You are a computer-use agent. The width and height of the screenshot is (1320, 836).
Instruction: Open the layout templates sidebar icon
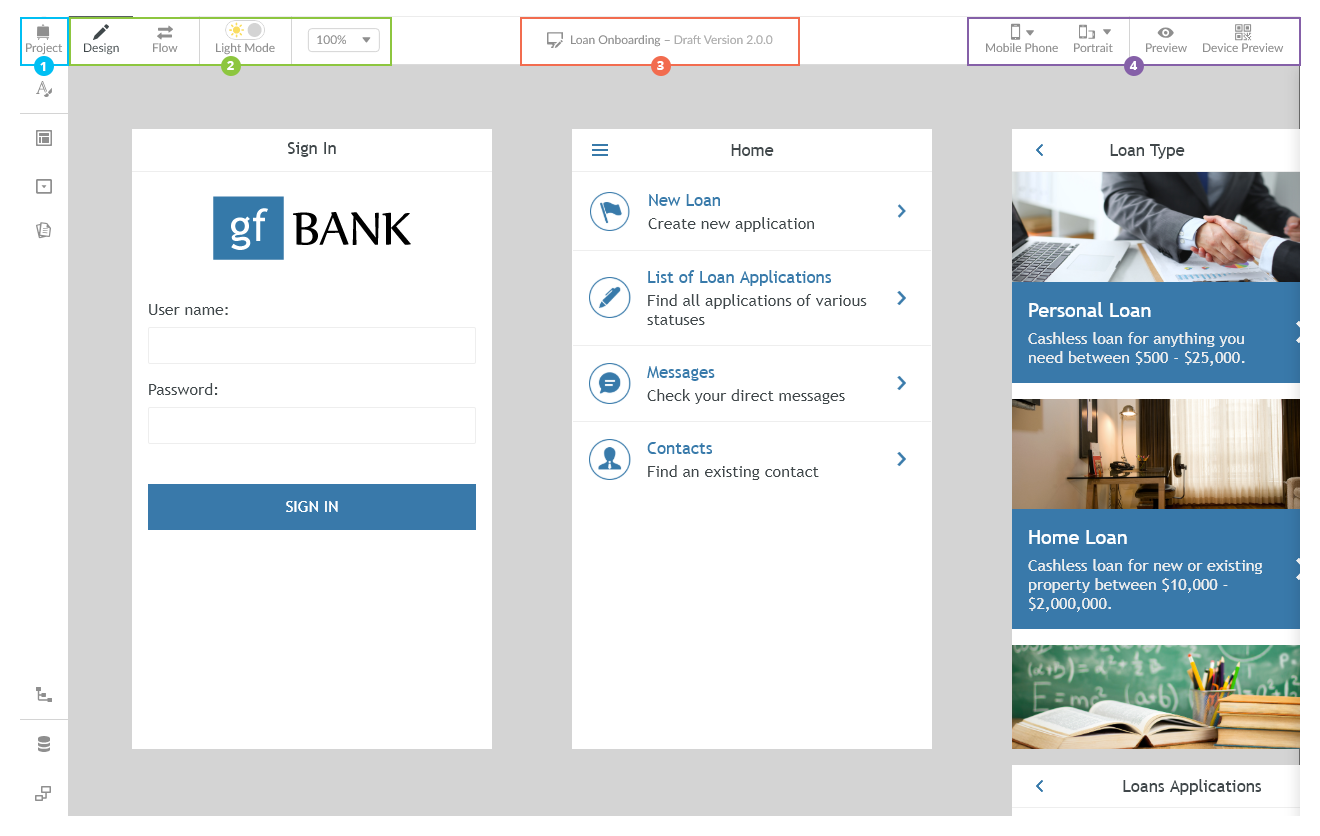click(44, 138)
